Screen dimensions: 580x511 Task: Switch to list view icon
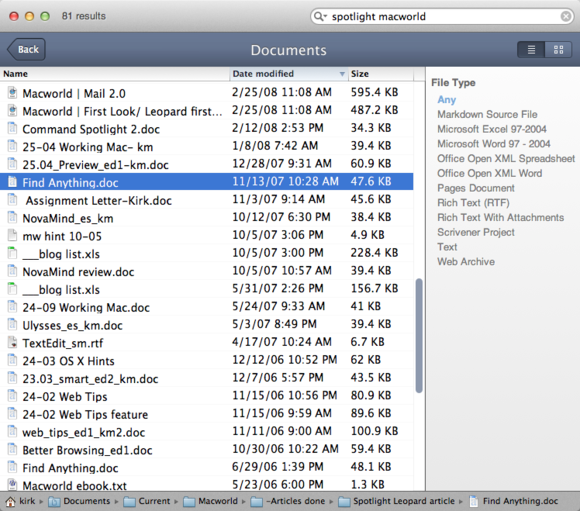(x=531, y=50)
